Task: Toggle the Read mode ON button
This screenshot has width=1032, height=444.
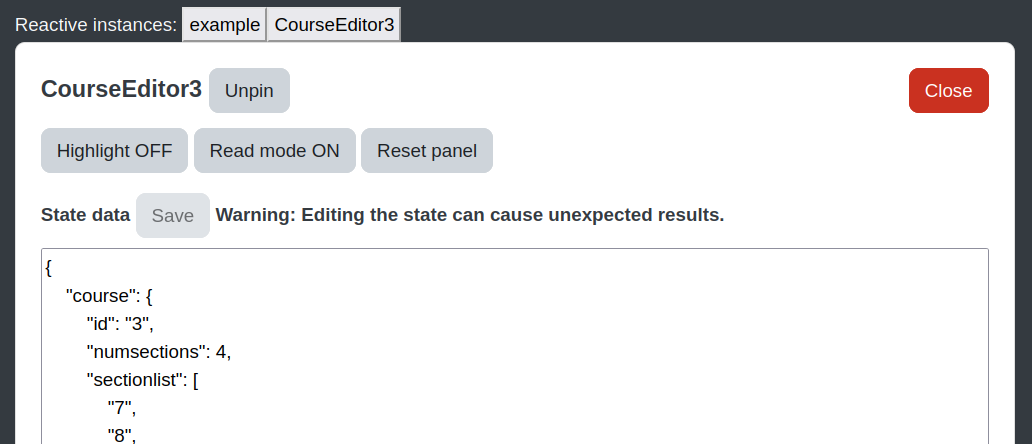Action: point(274,151)
